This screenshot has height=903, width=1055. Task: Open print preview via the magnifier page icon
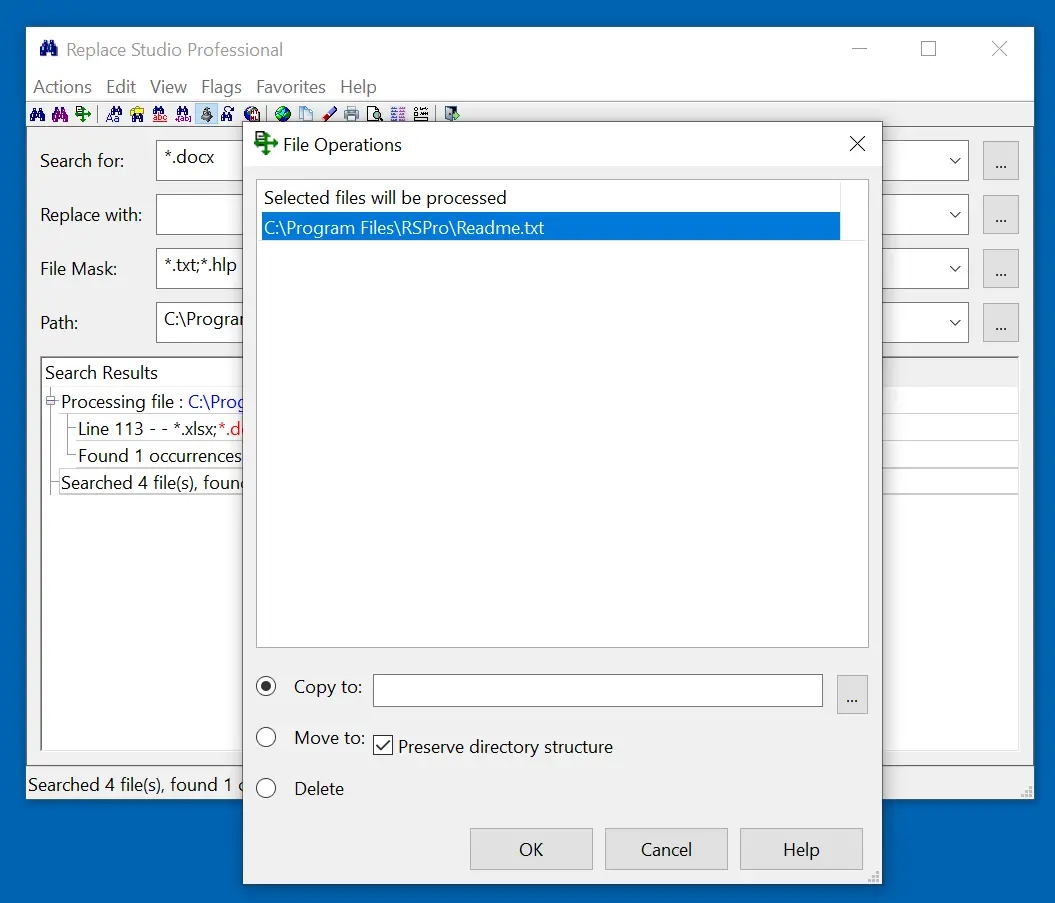(375, 114)
